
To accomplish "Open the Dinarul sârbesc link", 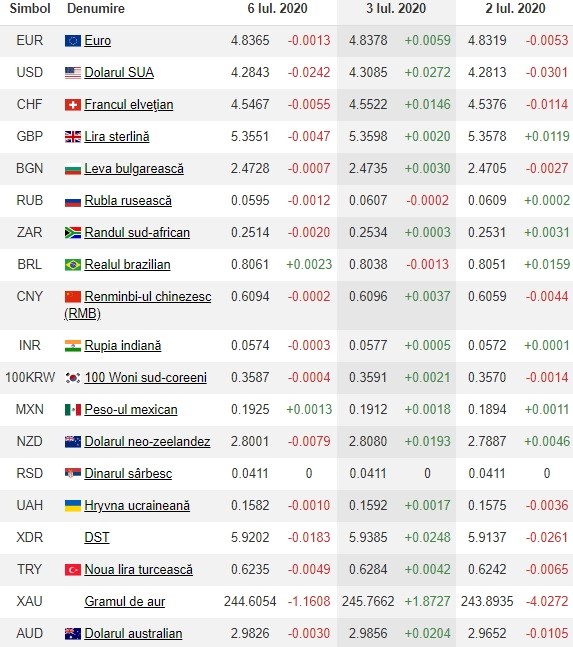I will click(x=128, y=474).
